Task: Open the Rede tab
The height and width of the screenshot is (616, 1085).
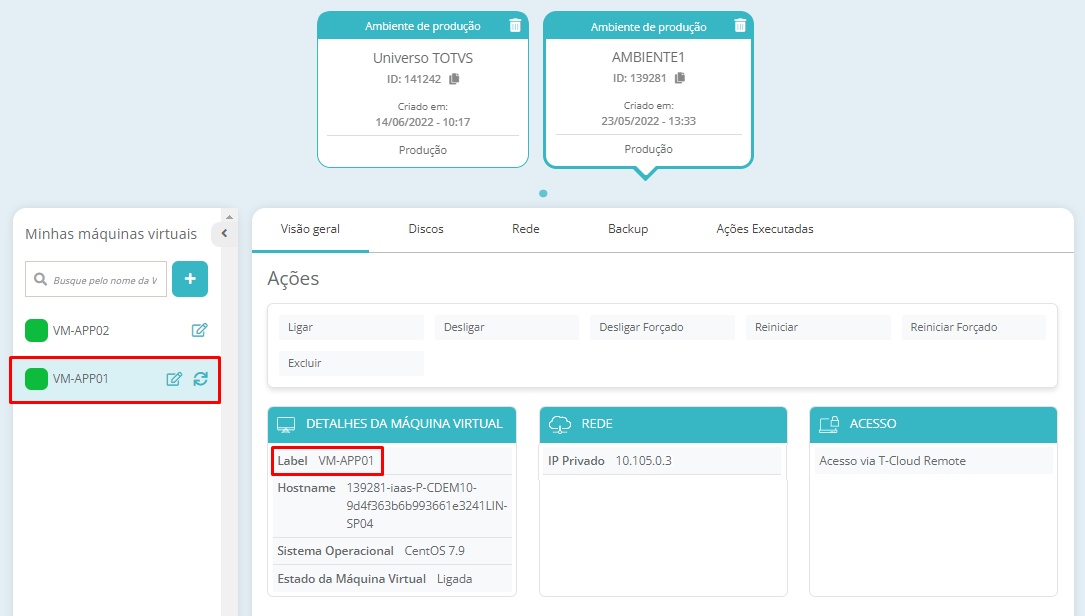Action: pyautogui.click(x=525, y=229)
